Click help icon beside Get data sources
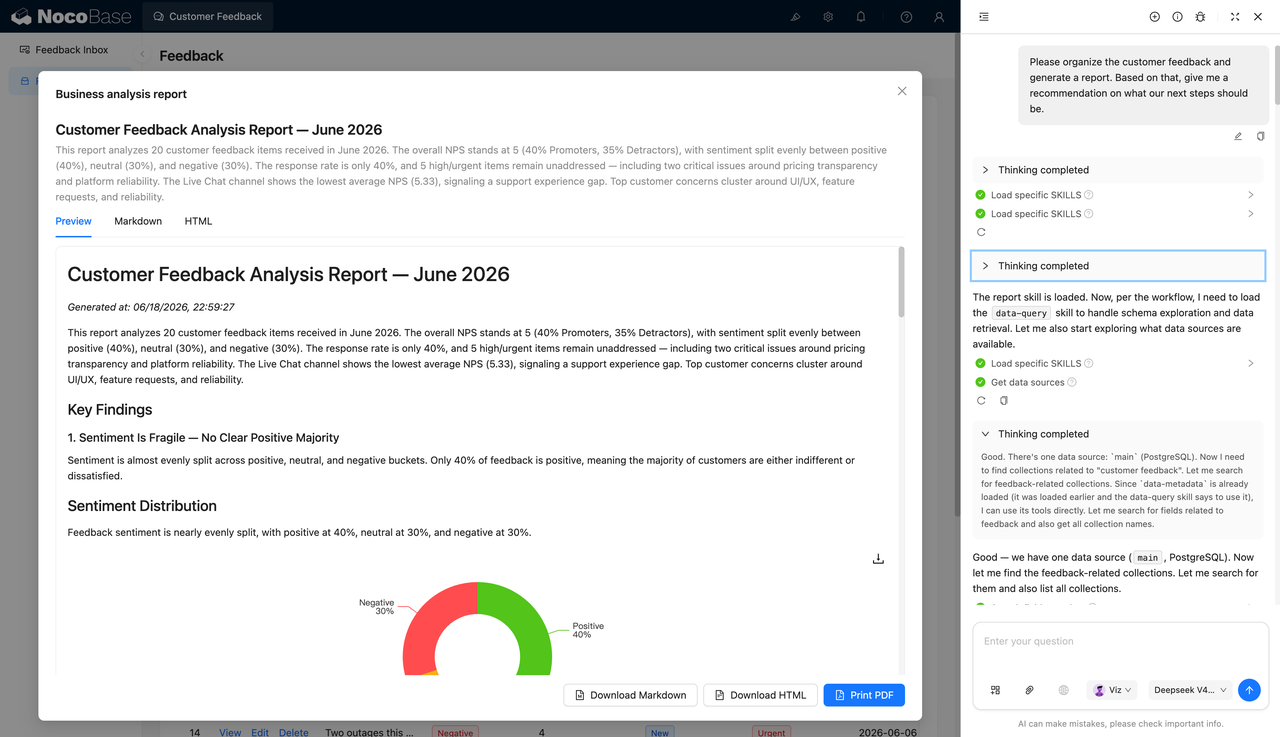The image size is (1280, 737). point(1072,382)
